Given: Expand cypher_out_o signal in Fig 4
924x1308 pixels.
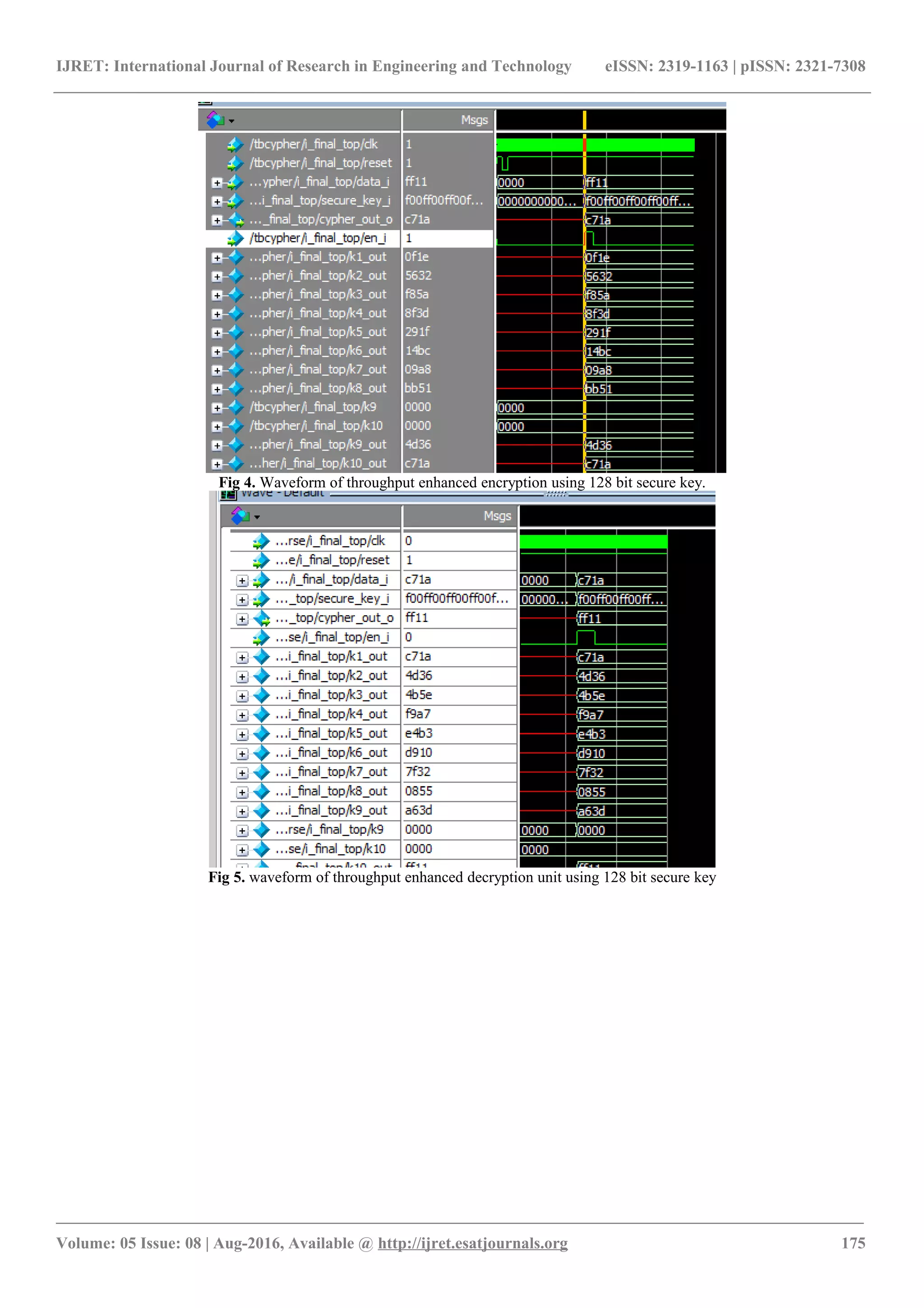Looking at the screenshot, I should 217,220.
